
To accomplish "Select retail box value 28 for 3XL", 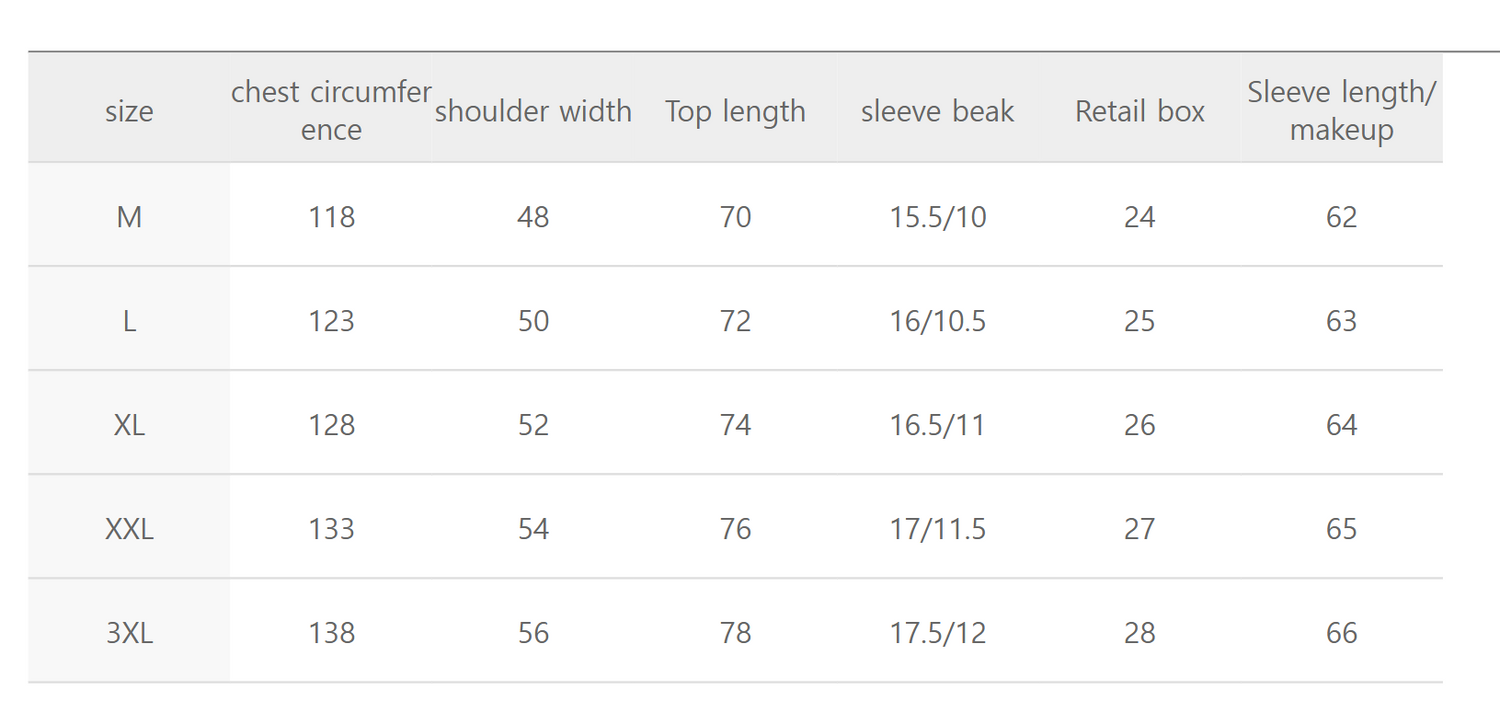I will pyautogui.click(x=1139, y=633).
